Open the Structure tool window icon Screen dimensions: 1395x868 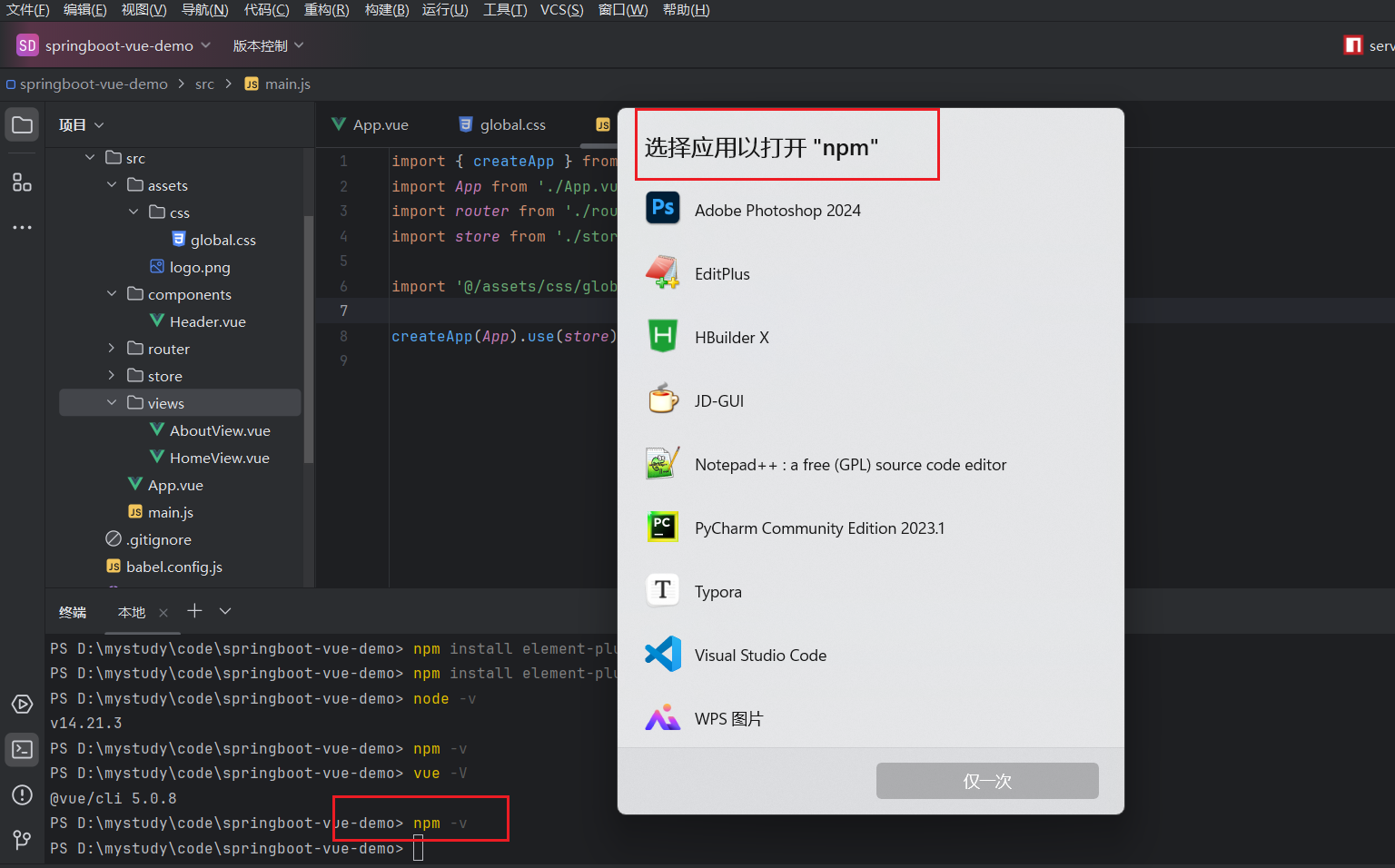(22, 182)
